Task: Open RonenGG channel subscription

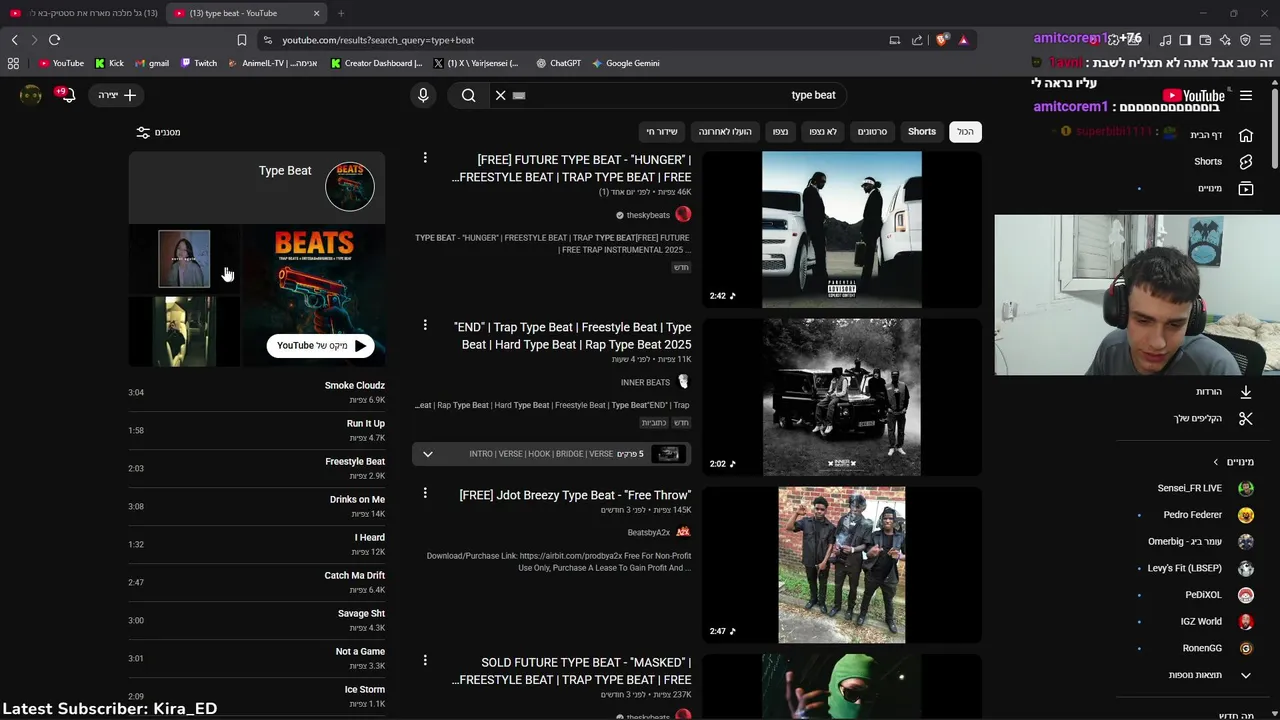Action: 1217,648
